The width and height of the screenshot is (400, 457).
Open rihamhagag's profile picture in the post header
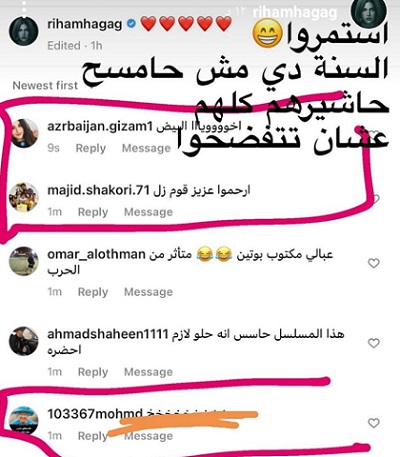[23, 31]
